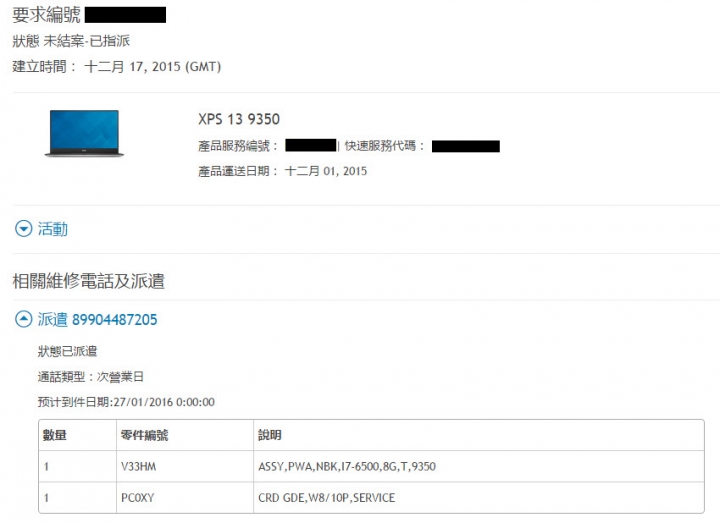Select the 快速服務代碼 label
Viewport: 720px width, 523px height.
click(x=385, y=146)
